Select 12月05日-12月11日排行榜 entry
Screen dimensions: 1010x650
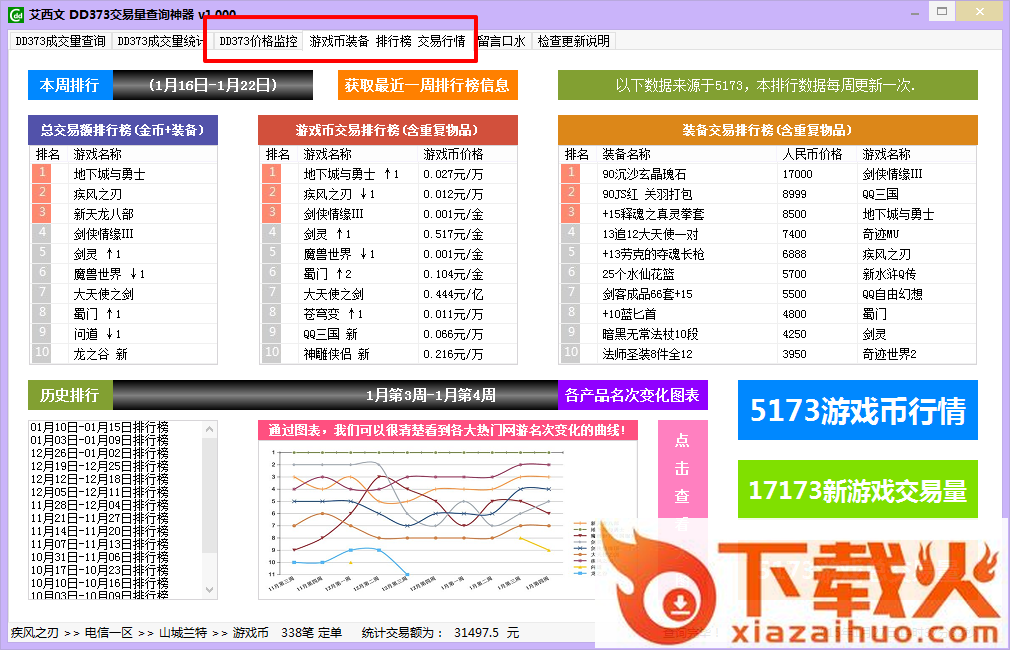(x=100, y=492)
